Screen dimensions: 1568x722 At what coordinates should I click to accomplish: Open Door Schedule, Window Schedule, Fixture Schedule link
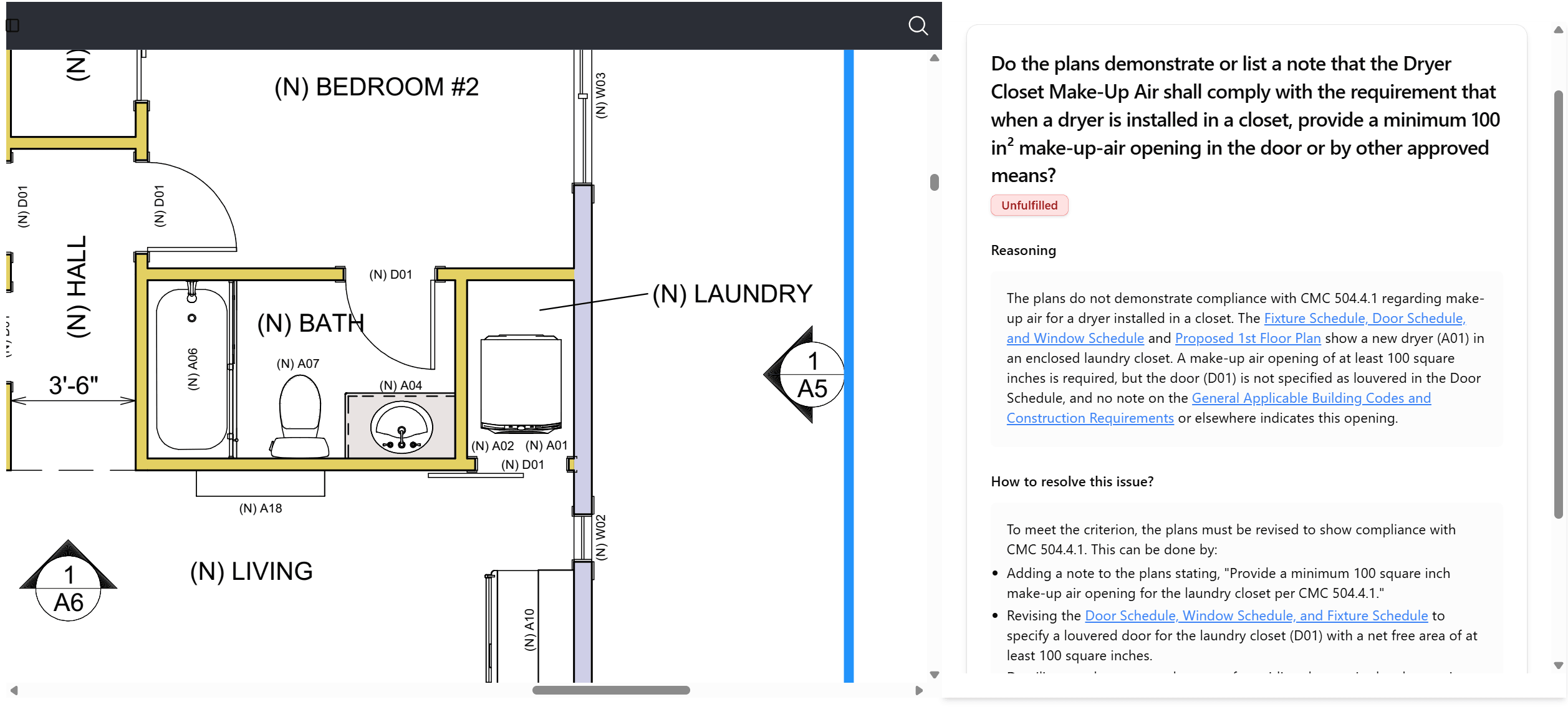(1256, 615)
